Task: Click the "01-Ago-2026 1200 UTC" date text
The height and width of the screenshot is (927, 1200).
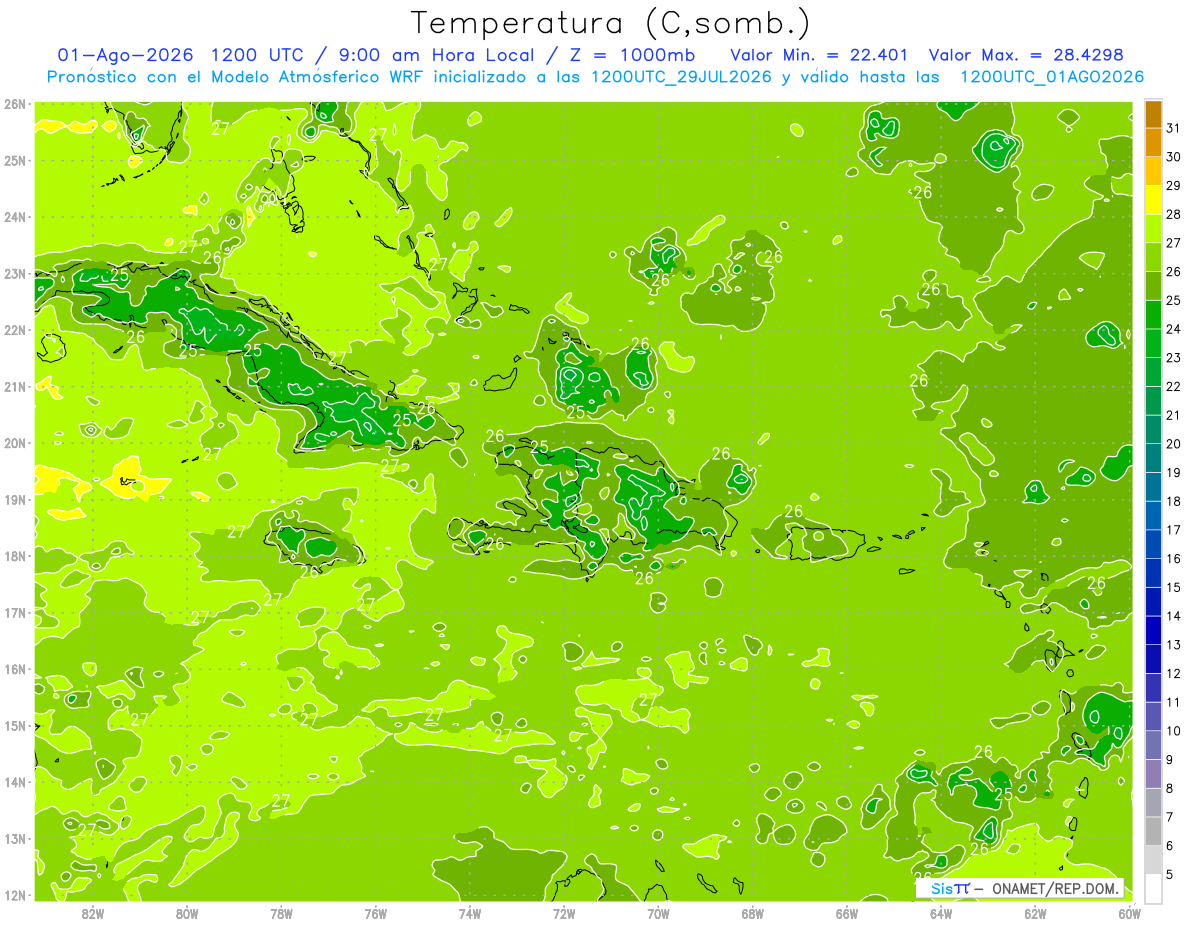Action: coord(185,55)
